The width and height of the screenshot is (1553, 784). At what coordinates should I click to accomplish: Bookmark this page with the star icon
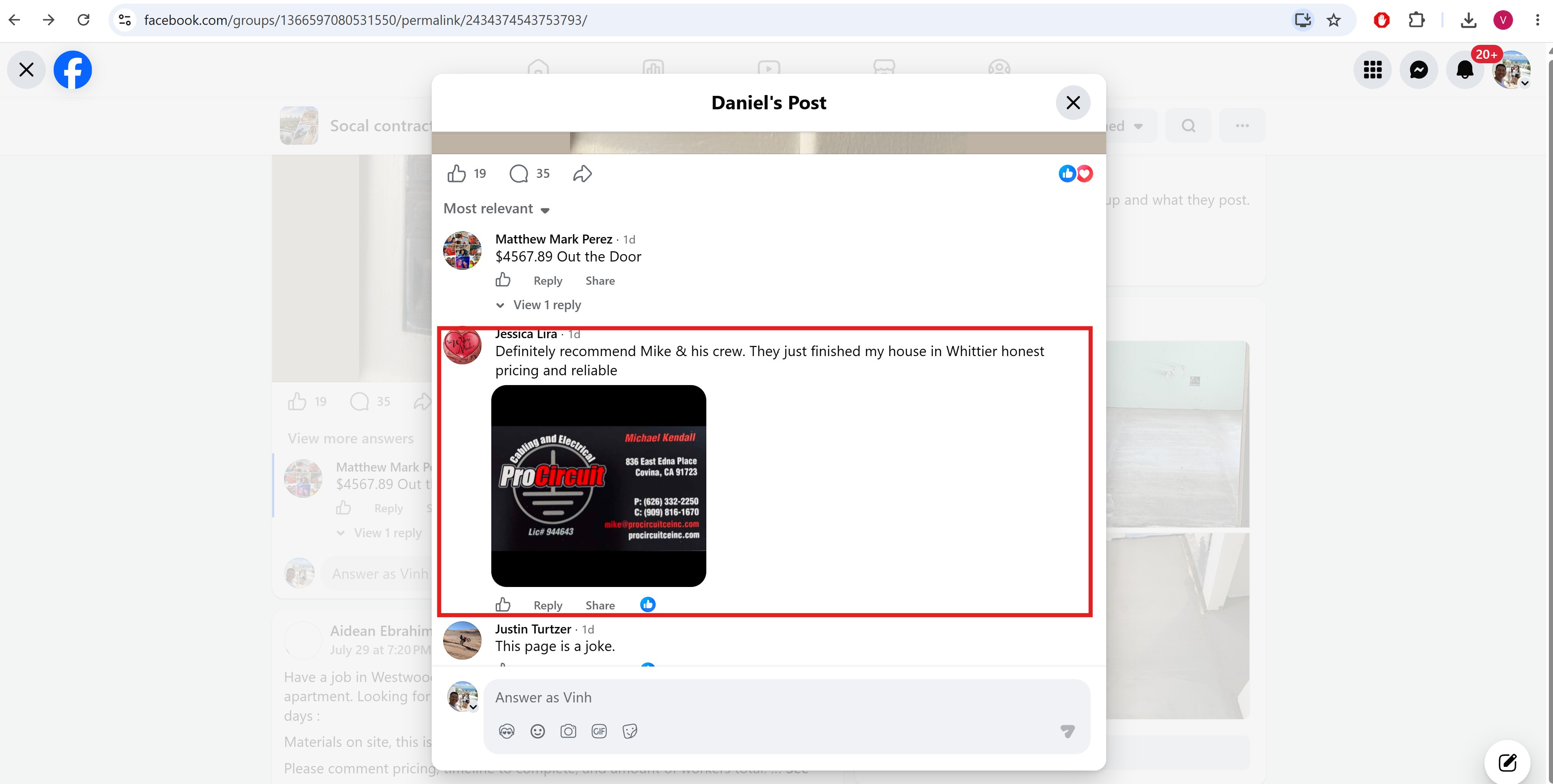pos(1333,20)
